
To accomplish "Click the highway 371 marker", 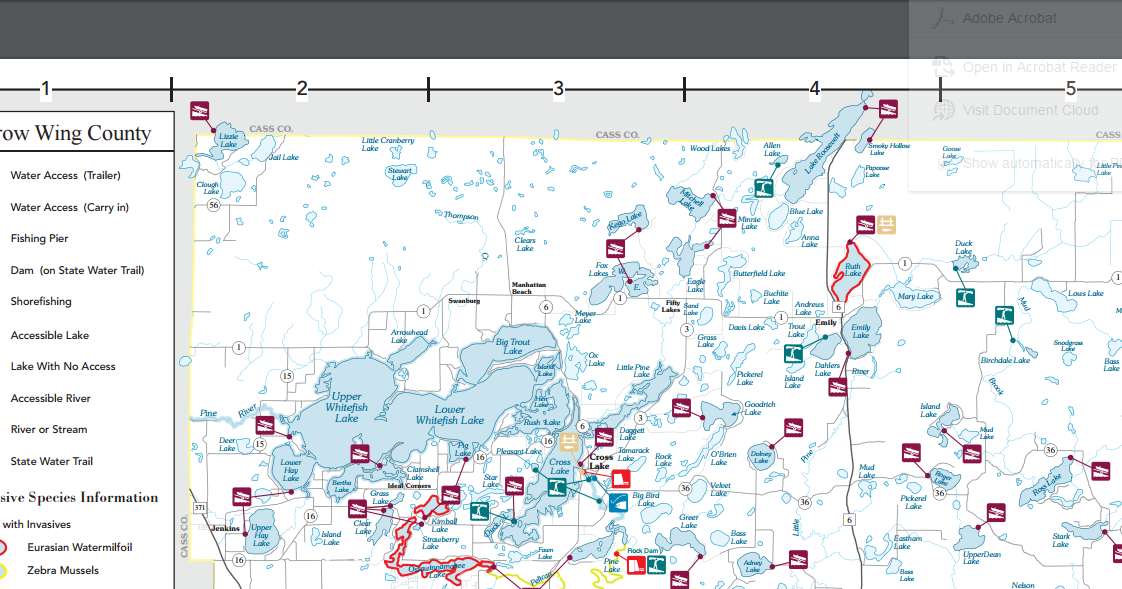I will tap(200, 507).
